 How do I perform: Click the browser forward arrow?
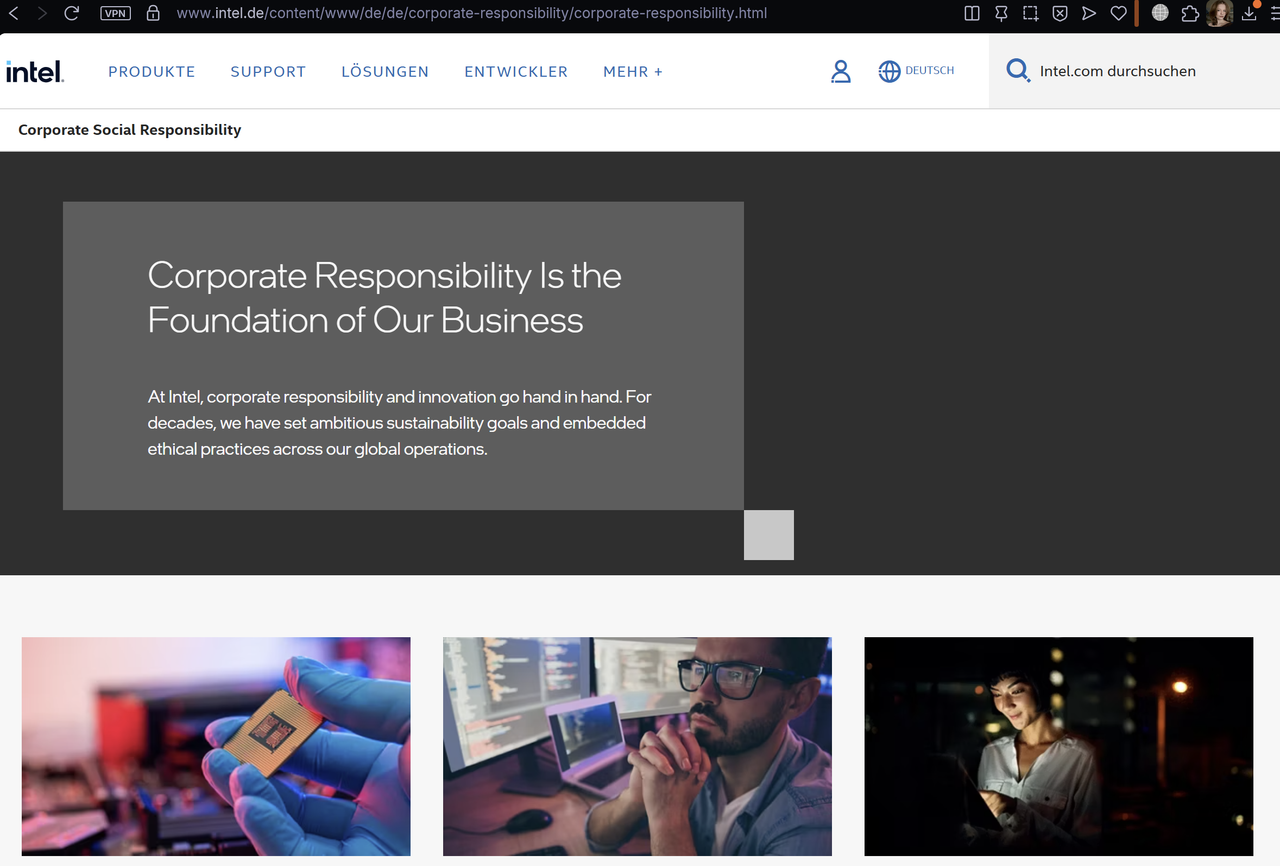click(x=42, y=13)
